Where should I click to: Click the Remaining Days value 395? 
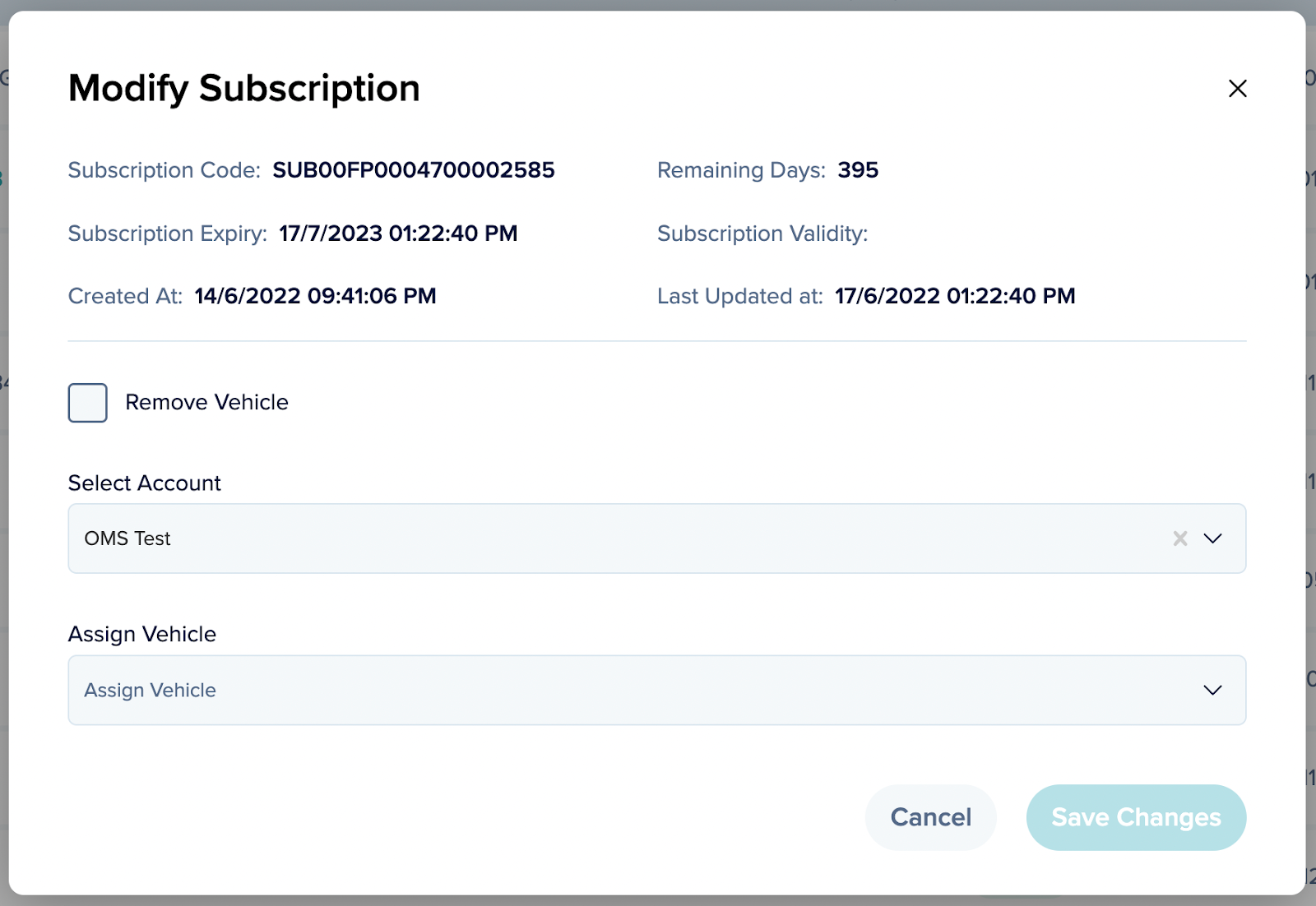click(x=857, y=170)
